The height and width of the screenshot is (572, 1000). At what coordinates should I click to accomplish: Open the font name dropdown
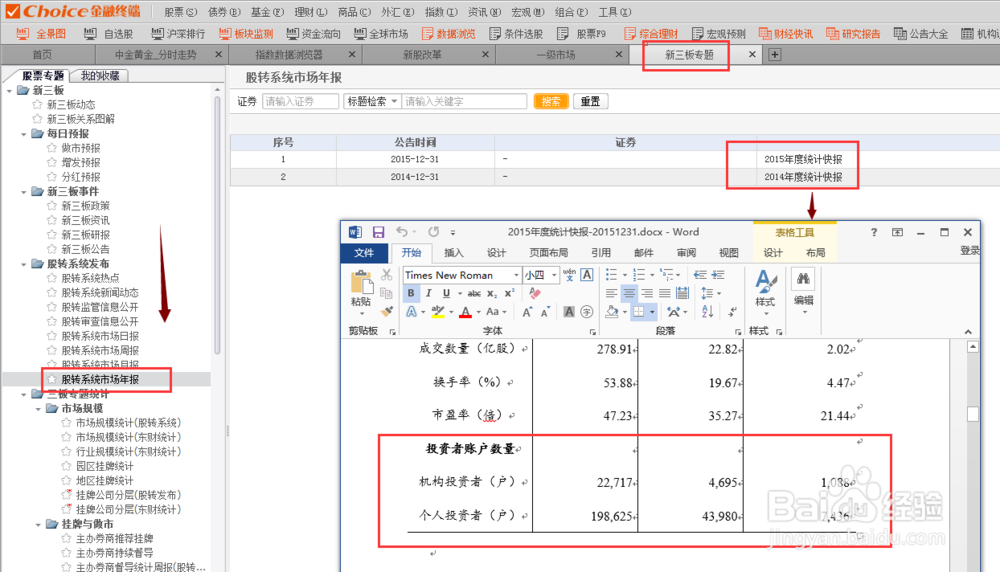[x=515, y=275]
